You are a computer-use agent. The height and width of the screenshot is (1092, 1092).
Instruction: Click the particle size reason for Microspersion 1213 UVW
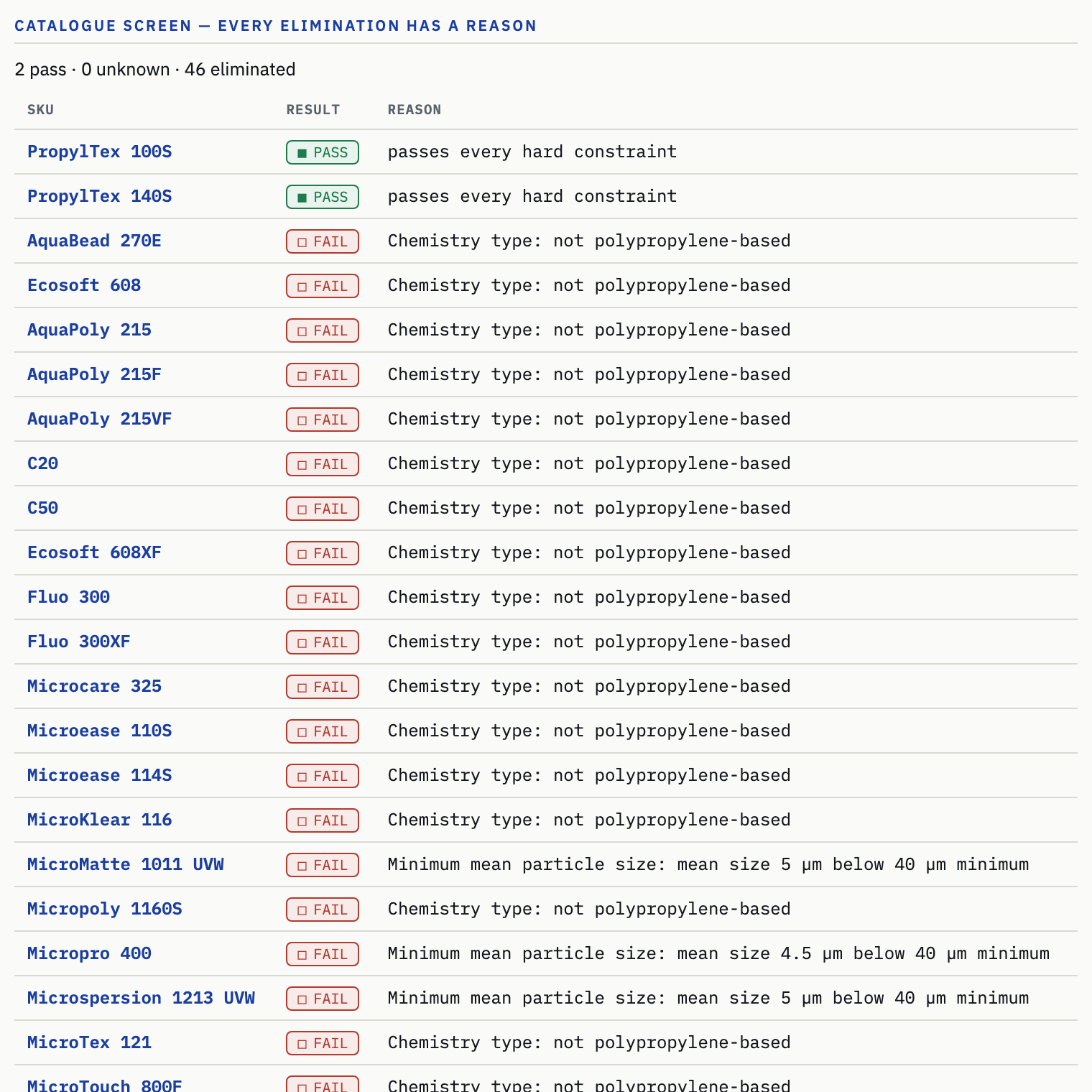708,998
